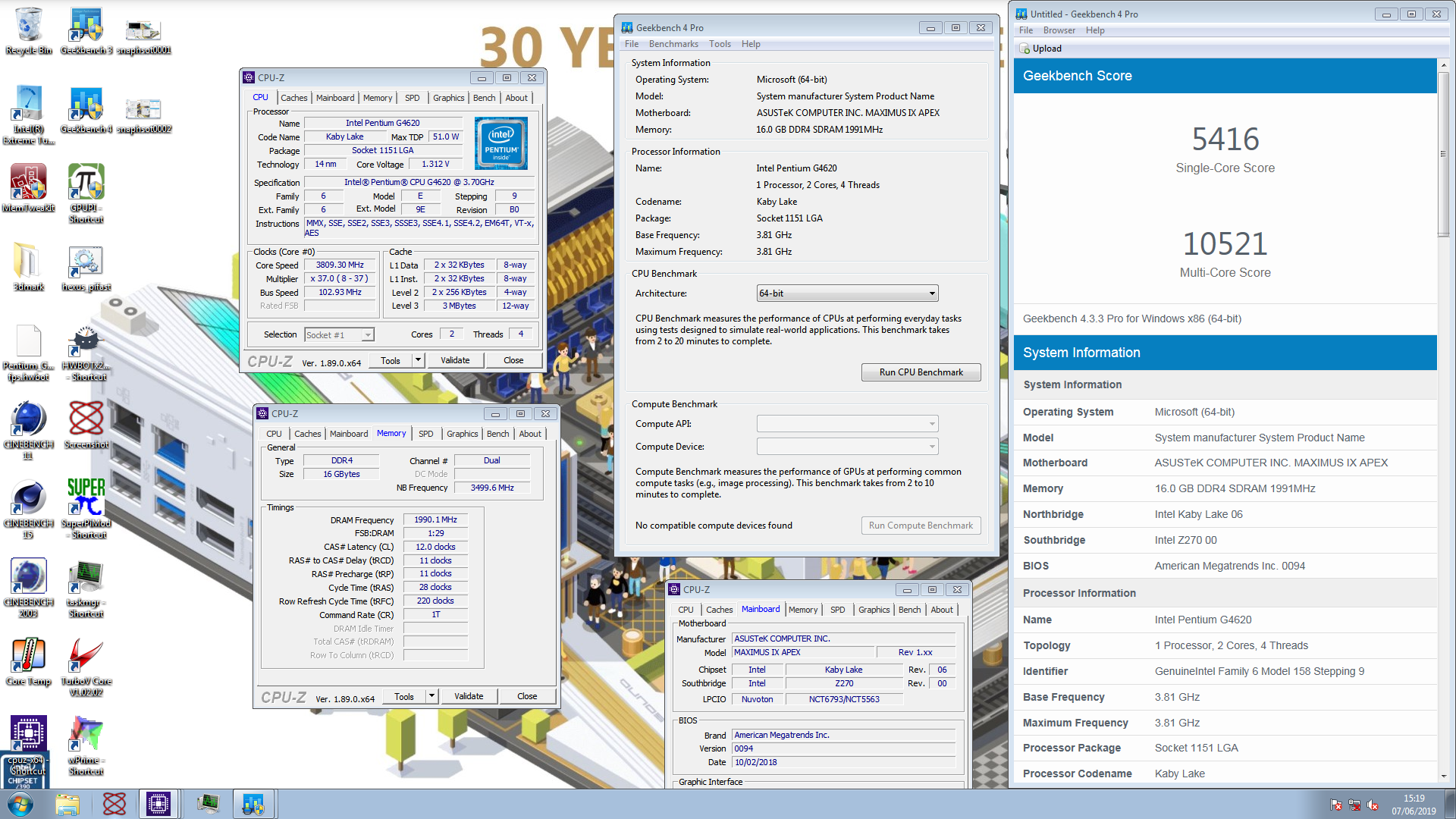Image resolution: width=1456 pixels, height=819 pixels.
Task: Launch Geekbench 4 desktop shortcut
Action: [86, 110]
